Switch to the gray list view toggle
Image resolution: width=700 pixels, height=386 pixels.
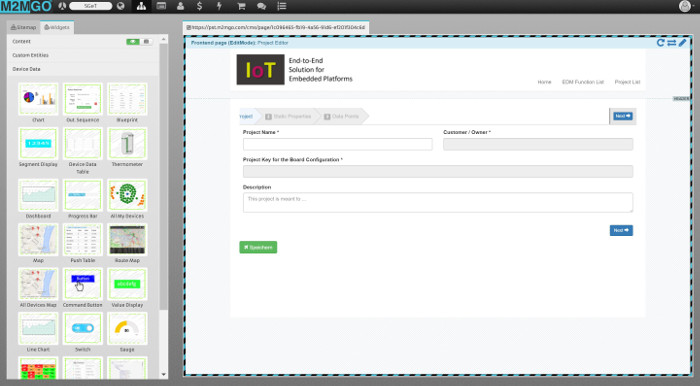click(x=146, y=42)
